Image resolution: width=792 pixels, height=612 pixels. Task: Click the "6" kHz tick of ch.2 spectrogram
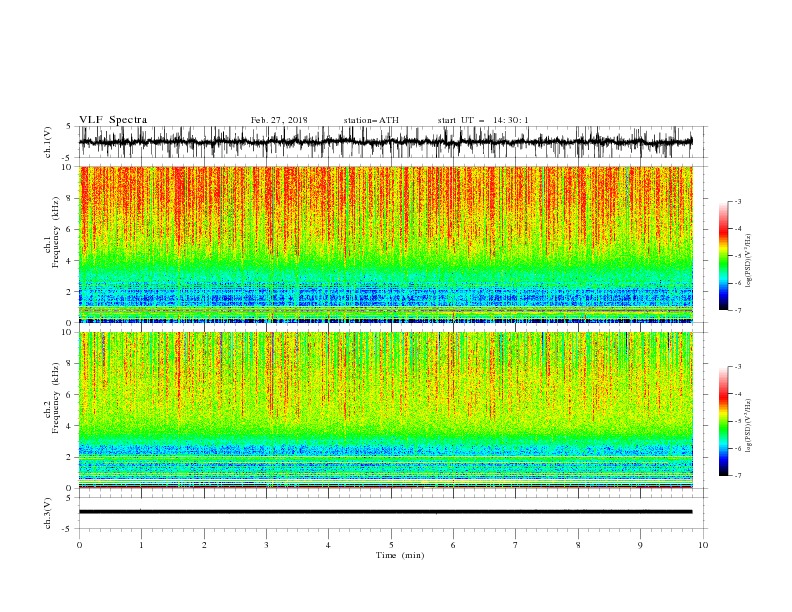[x=70, y=395]
